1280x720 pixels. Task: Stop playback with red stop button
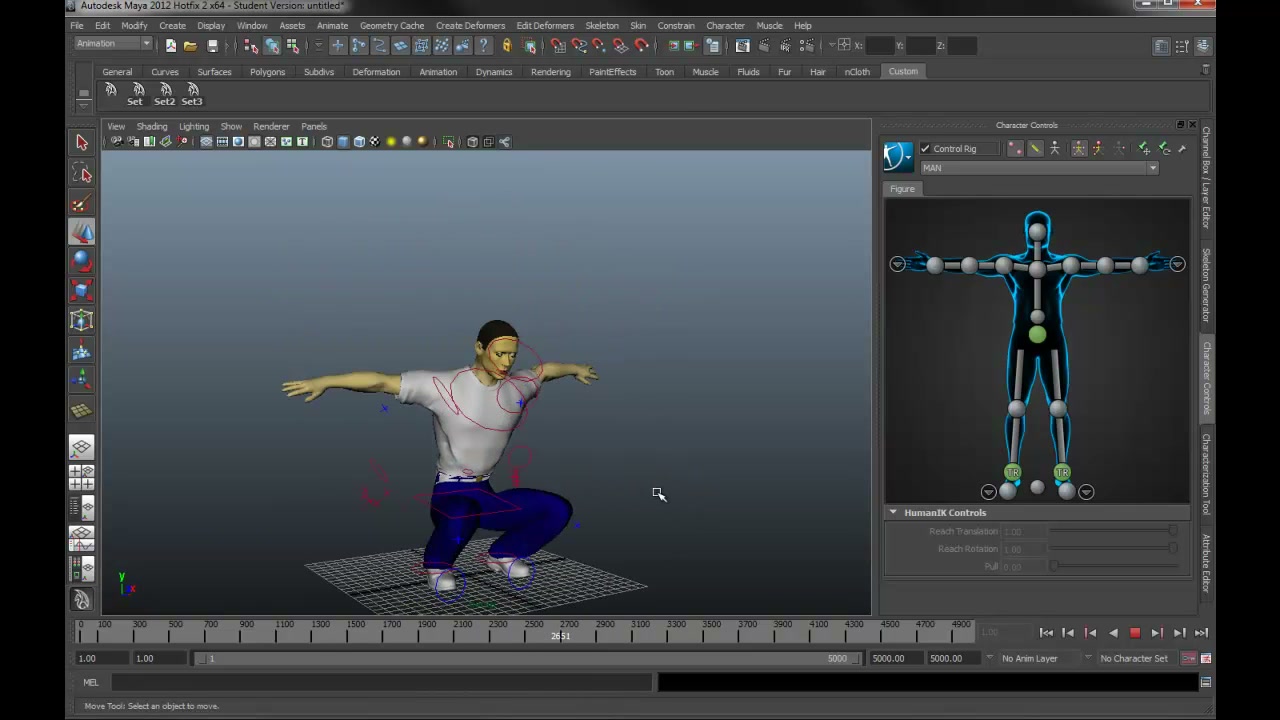[1135, 633]
